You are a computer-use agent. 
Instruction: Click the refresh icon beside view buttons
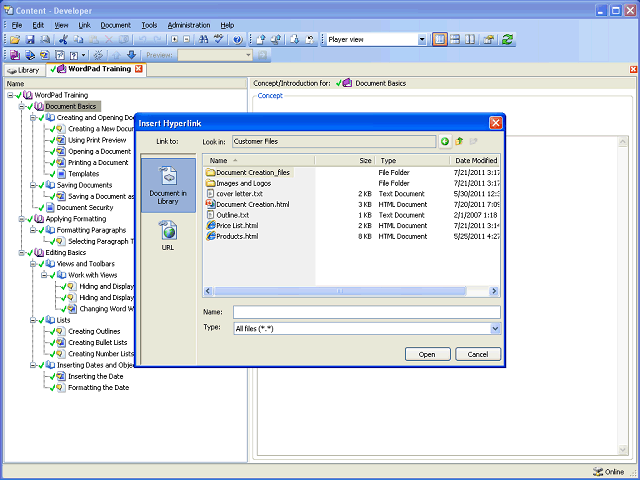point(507,39)
